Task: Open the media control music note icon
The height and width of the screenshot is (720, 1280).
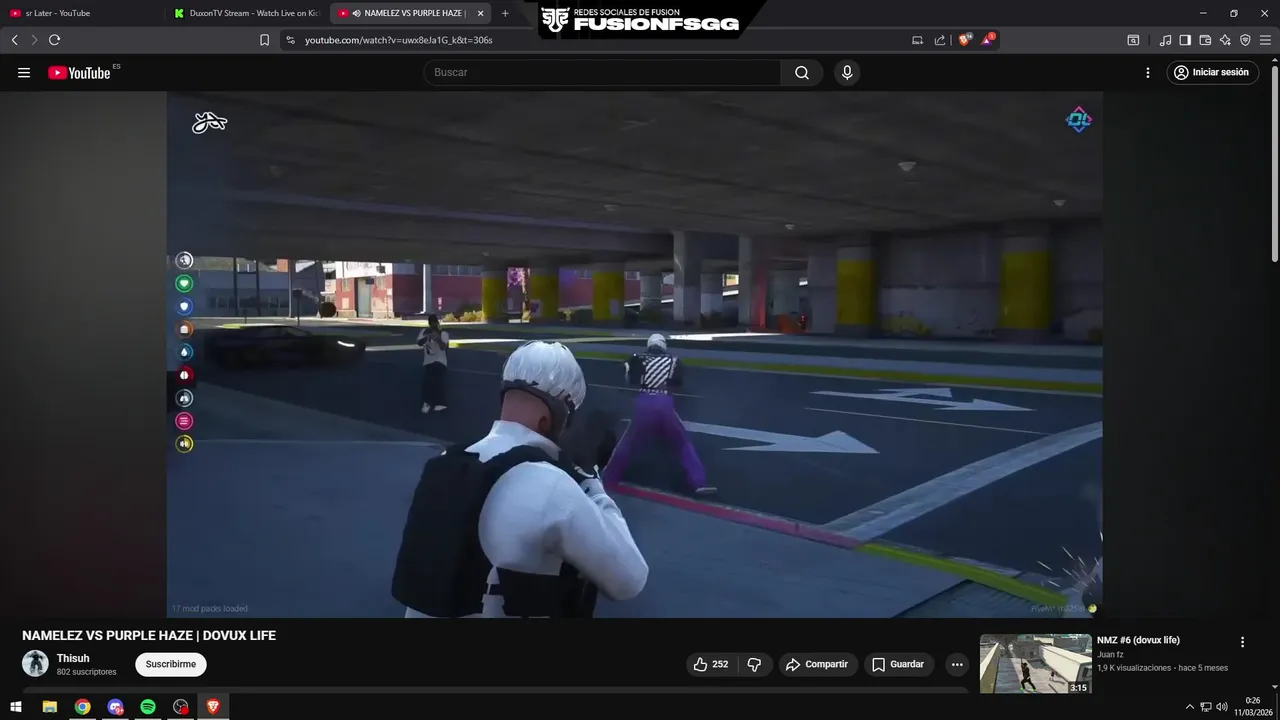Action: pos(1165,40)
